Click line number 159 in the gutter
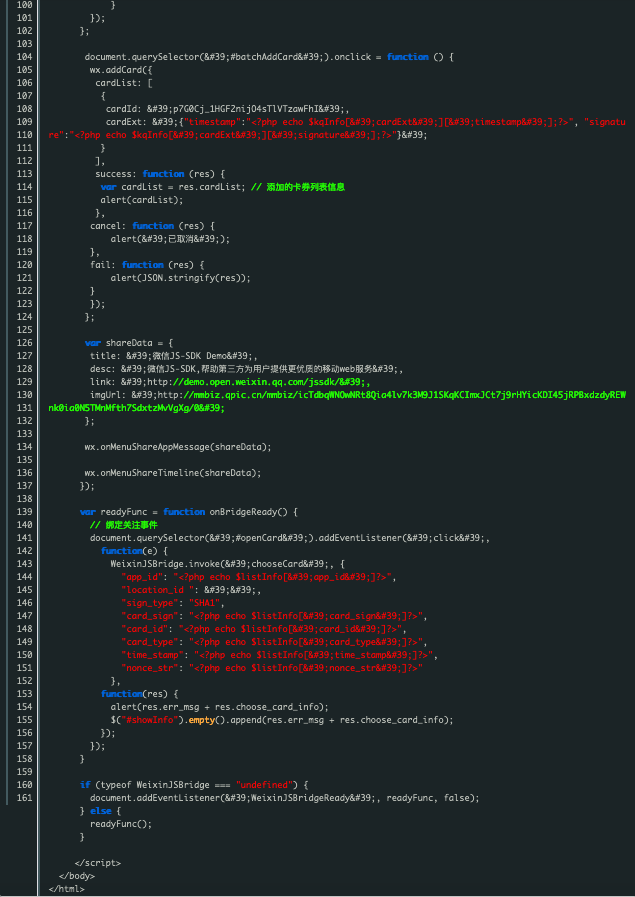Image resolution: width=635 pixels, height=897 pixels. (24, 772)
